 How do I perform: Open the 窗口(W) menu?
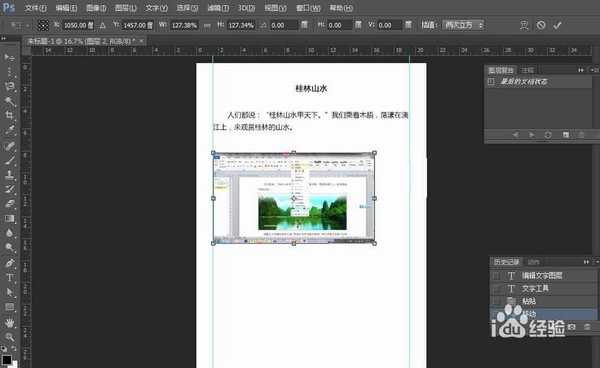[308, 8]
